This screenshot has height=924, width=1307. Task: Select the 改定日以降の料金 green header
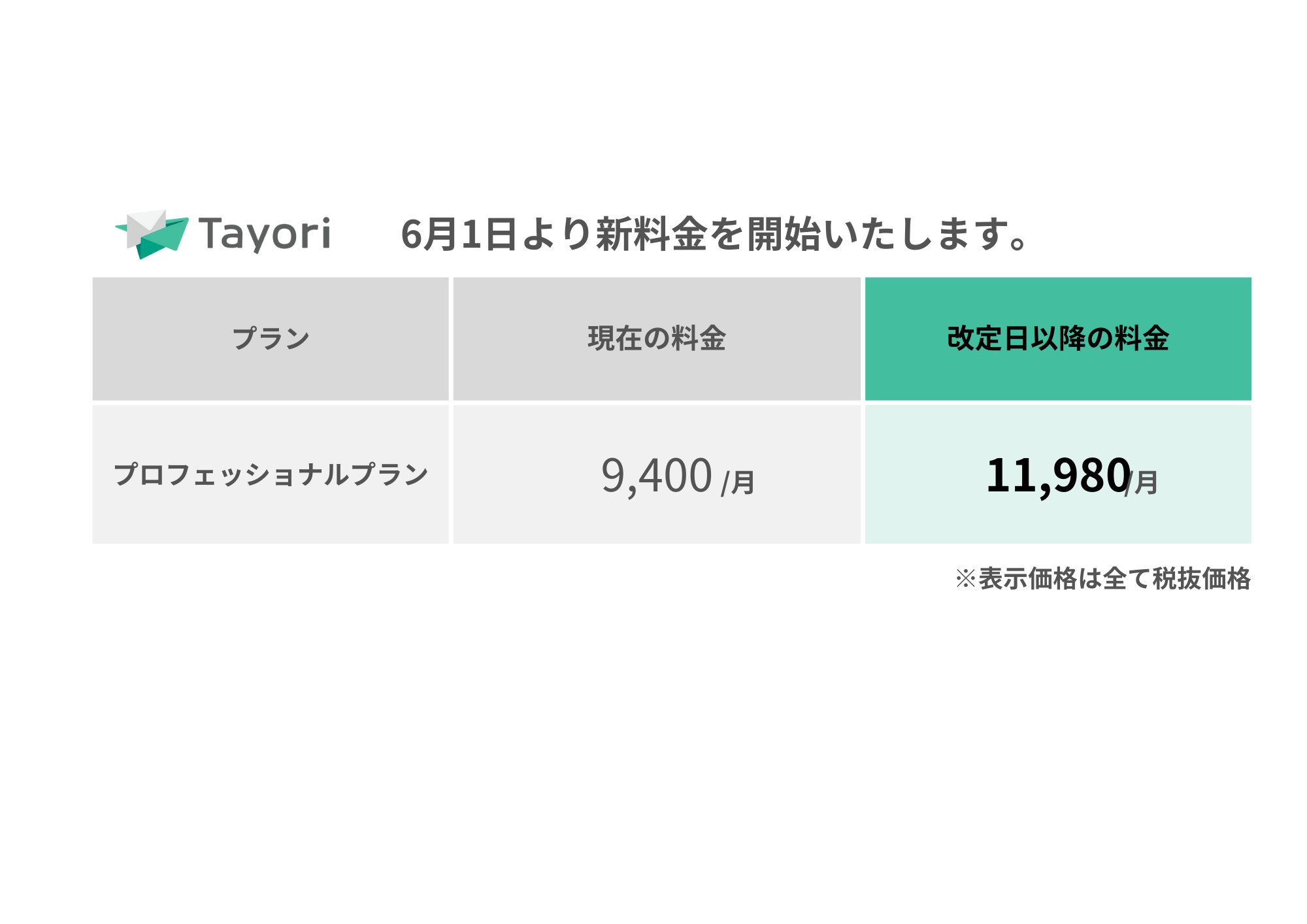[1057, 338]
